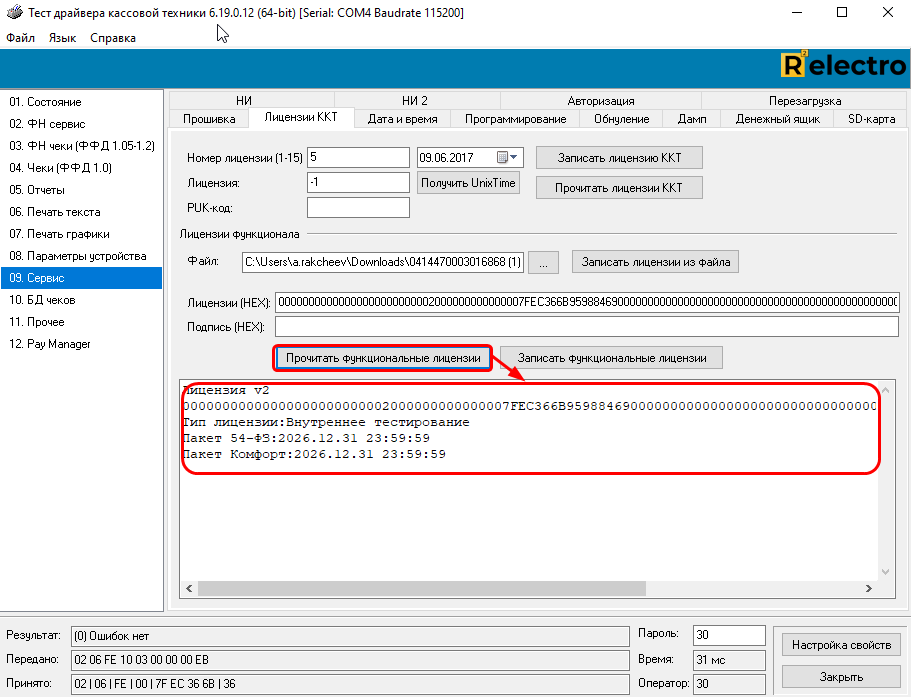Image resolution: width=911 pixels, height=697 pixels.
Task: Open 12. Pay Manager section
Action: point(50,344)
